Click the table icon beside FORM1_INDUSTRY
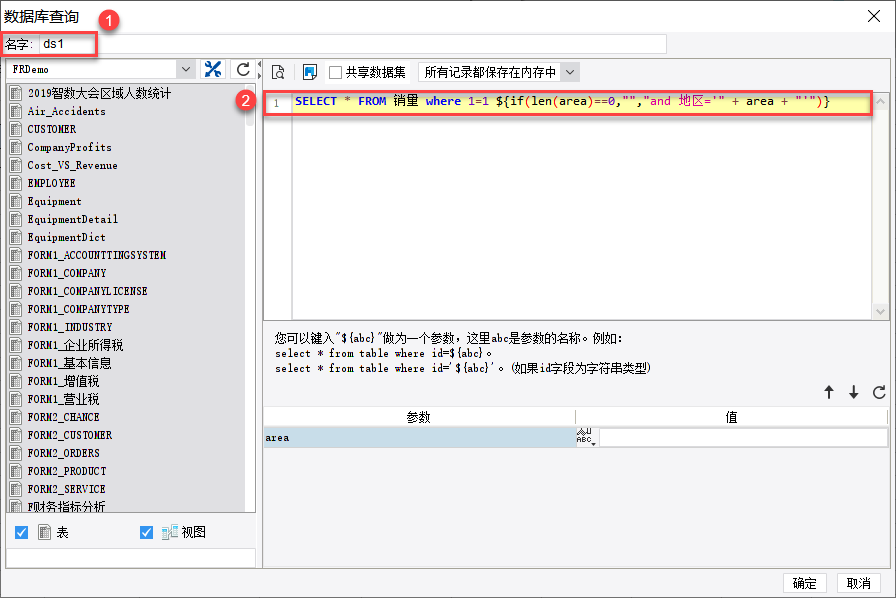896x598 pixels. click(x=16, y=327)
